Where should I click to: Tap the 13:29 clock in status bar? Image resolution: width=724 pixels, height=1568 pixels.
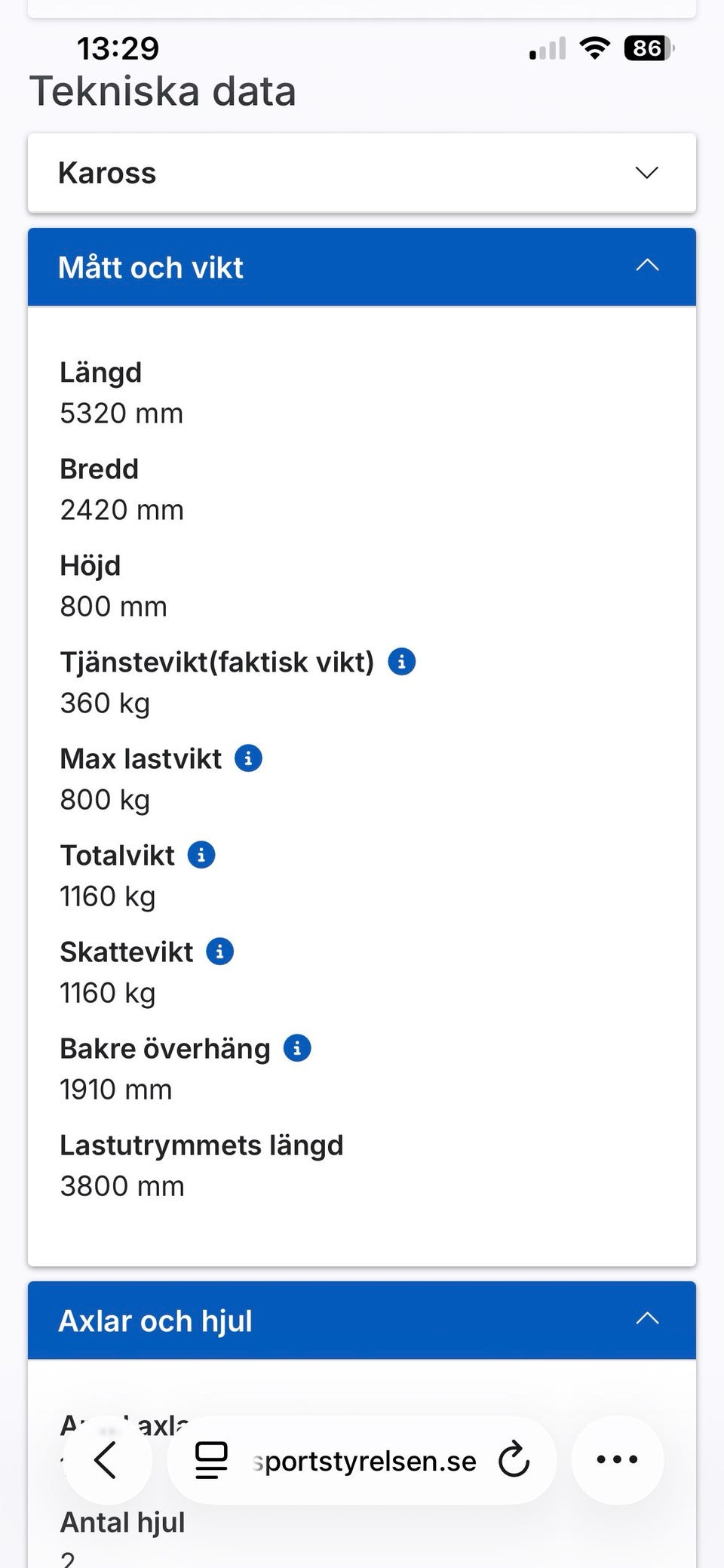(118, 49)
